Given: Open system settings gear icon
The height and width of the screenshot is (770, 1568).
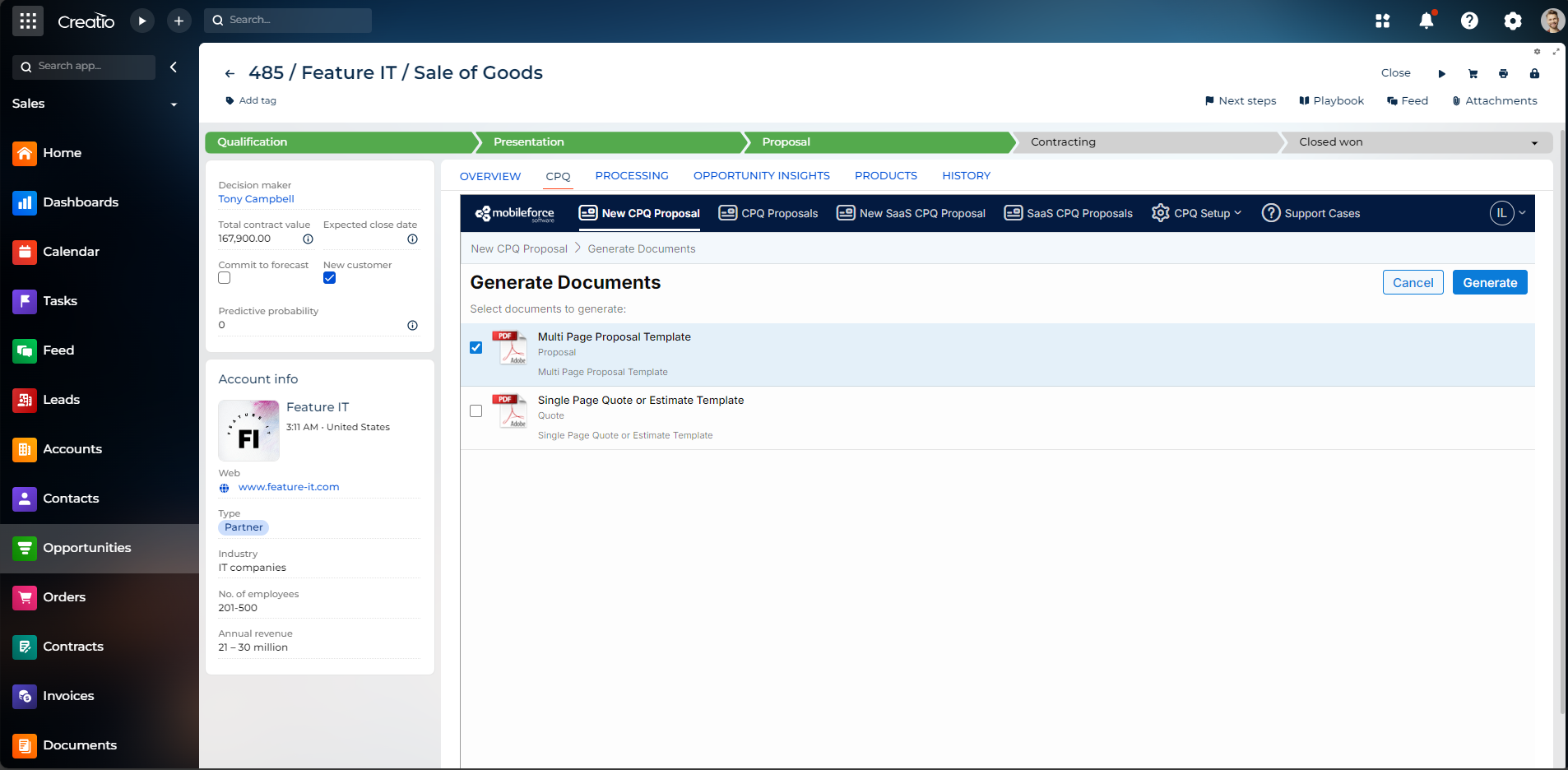Looking at the screenshot, I should pyautogui.click(x=1513, y=21).
